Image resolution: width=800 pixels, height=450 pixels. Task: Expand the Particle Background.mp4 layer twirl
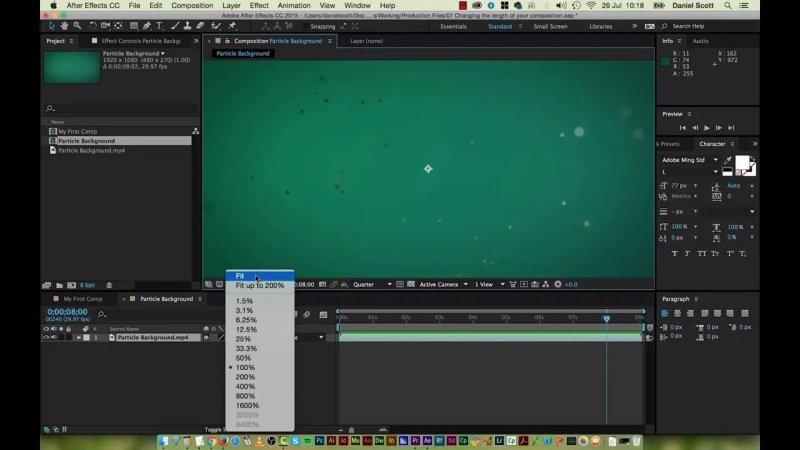(x=79, y=337)
